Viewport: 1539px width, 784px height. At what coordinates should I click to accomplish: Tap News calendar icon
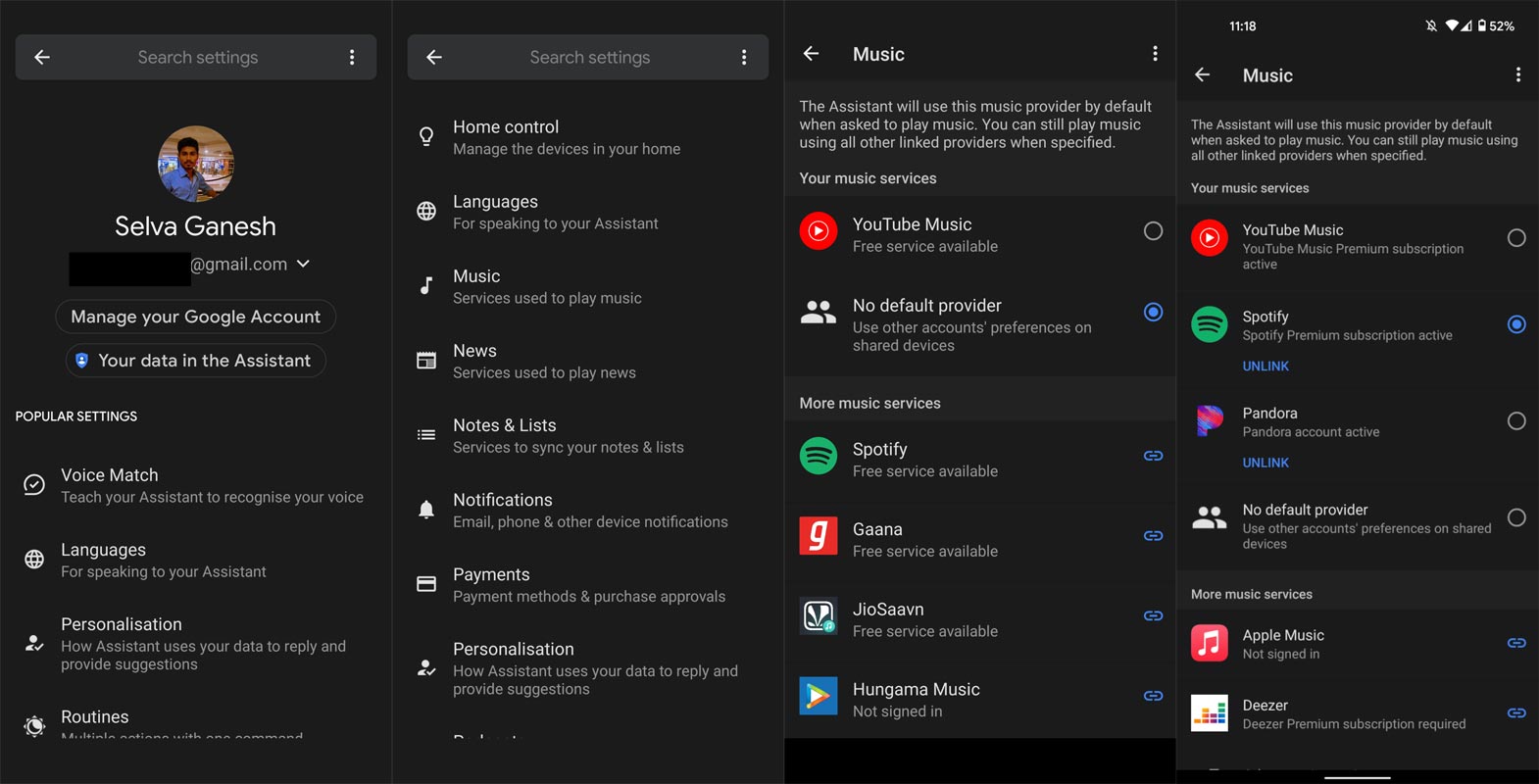pyautogui.click(x=426, y=360)
